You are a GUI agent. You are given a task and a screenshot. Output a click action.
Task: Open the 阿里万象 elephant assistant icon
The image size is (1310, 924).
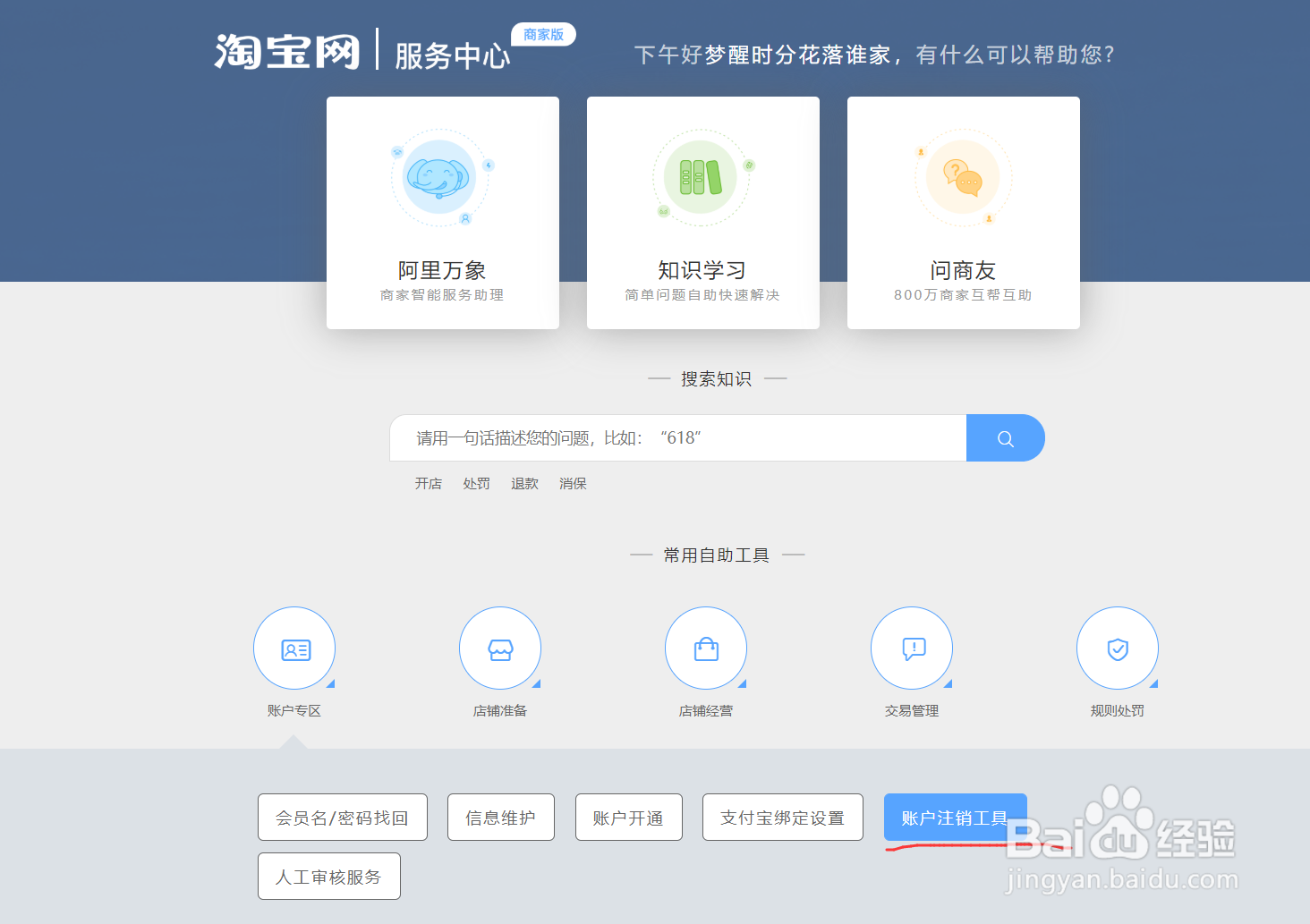[x=439, y=177]
